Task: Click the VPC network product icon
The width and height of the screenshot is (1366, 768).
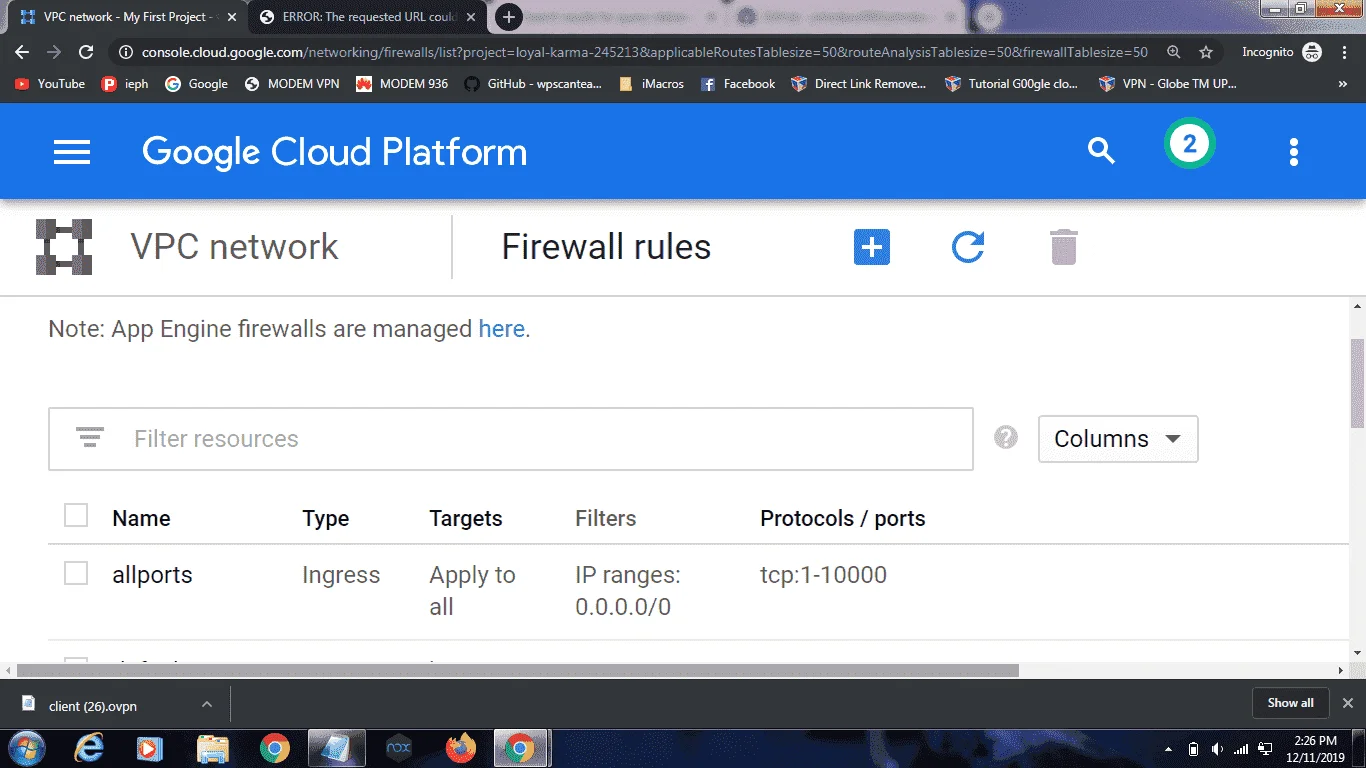Action: [x=64, y=247]
